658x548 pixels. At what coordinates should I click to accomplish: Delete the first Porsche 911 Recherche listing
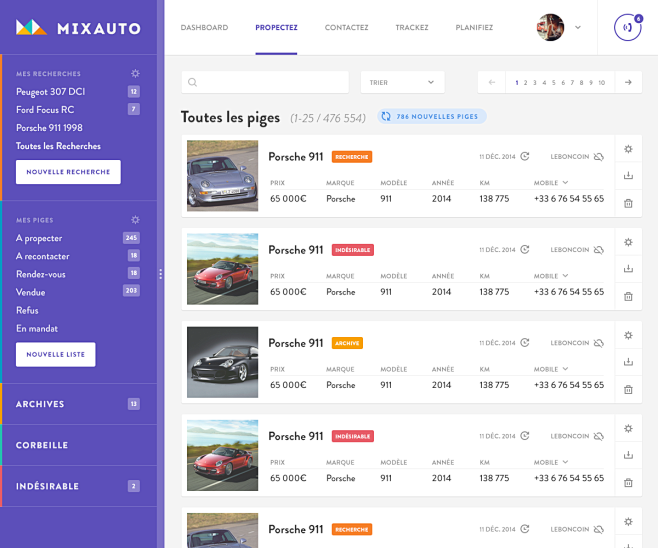pos(628,204)
